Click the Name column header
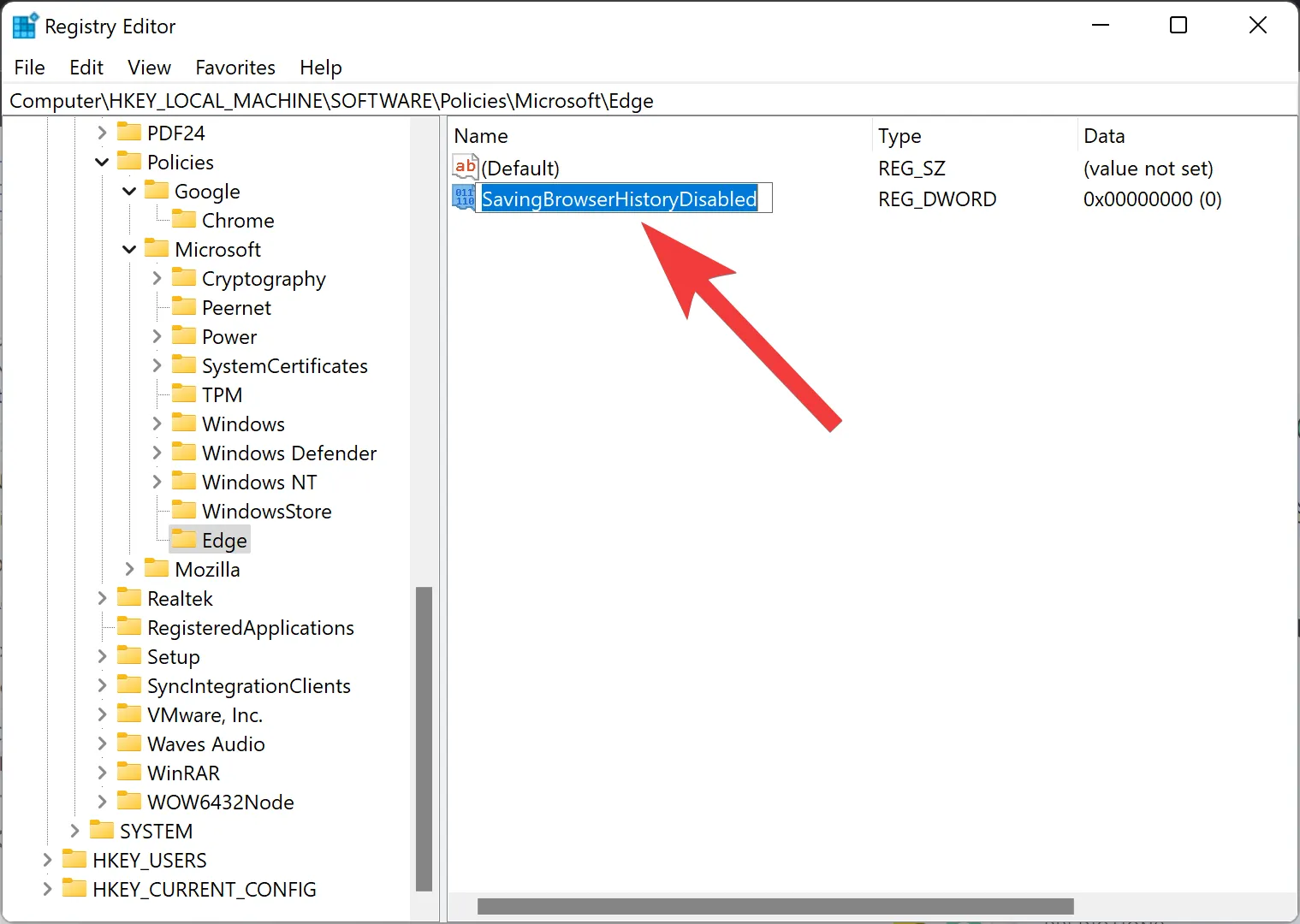 click(481, 135)
